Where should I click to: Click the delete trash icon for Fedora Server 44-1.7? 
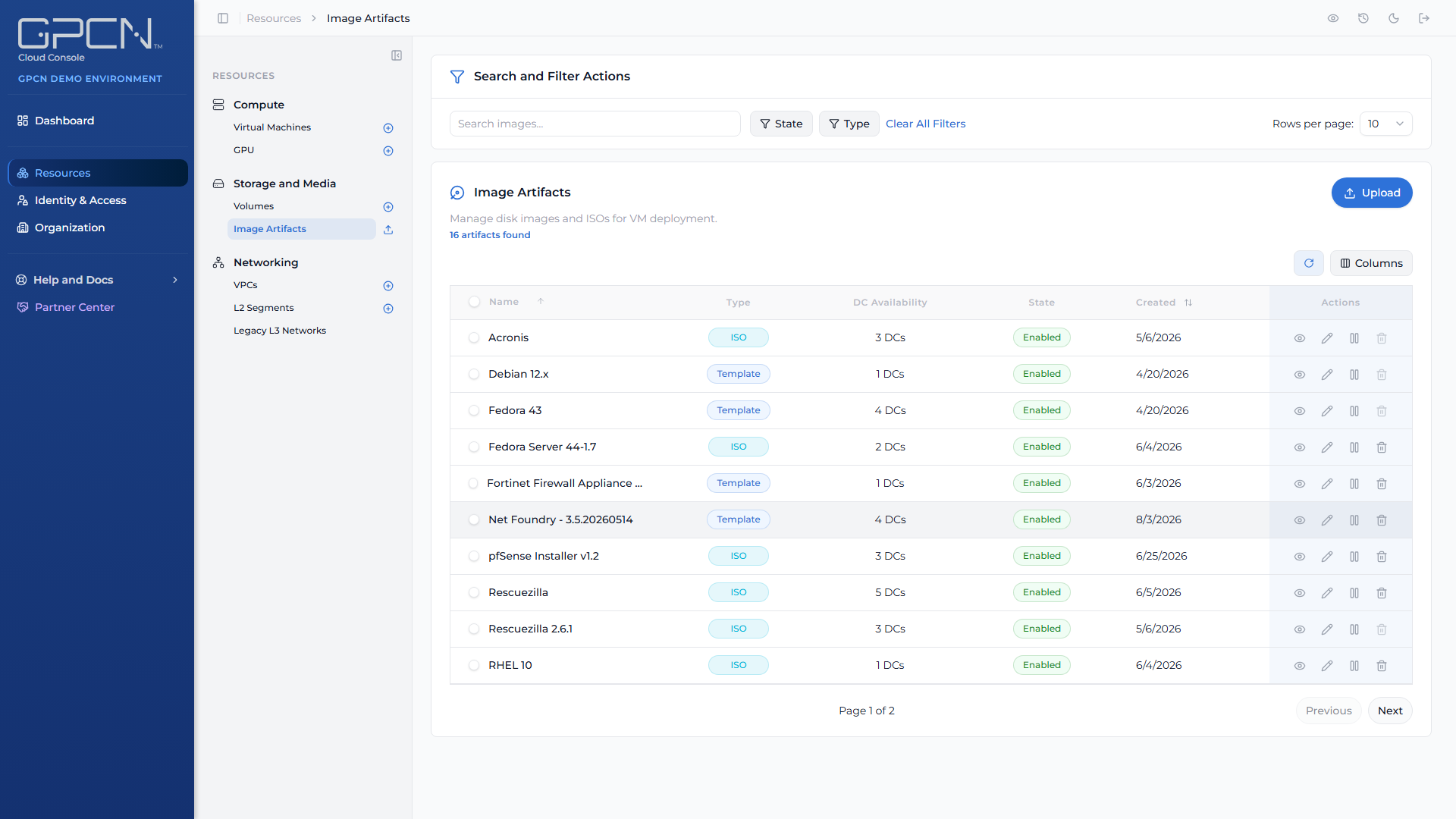1381,447
